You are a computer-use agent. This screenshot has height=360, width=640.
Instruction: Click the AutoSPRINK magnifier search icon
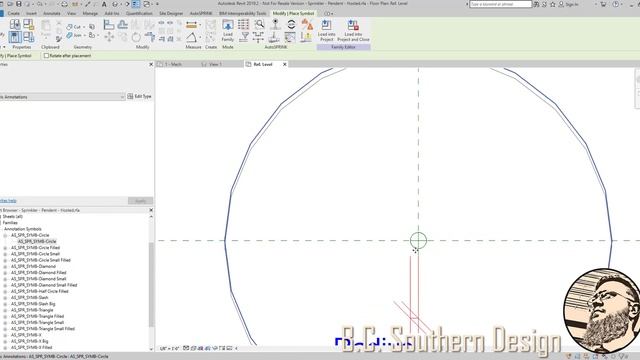pos(259,24)
